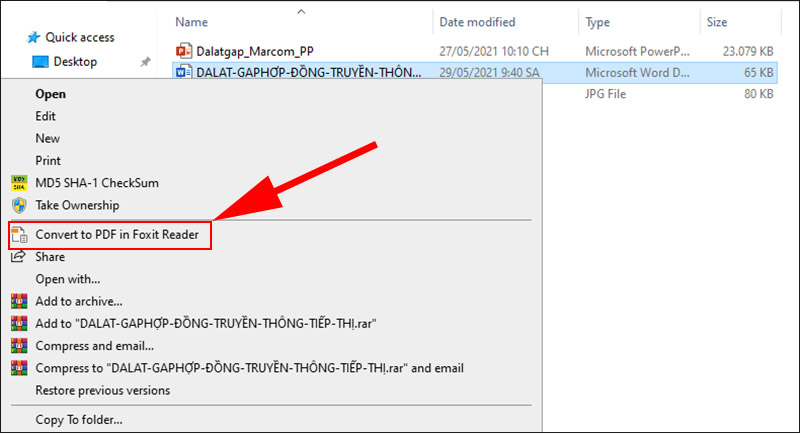
Task: Choose Open with... in the context menu
Action: [x=67, y=279]
